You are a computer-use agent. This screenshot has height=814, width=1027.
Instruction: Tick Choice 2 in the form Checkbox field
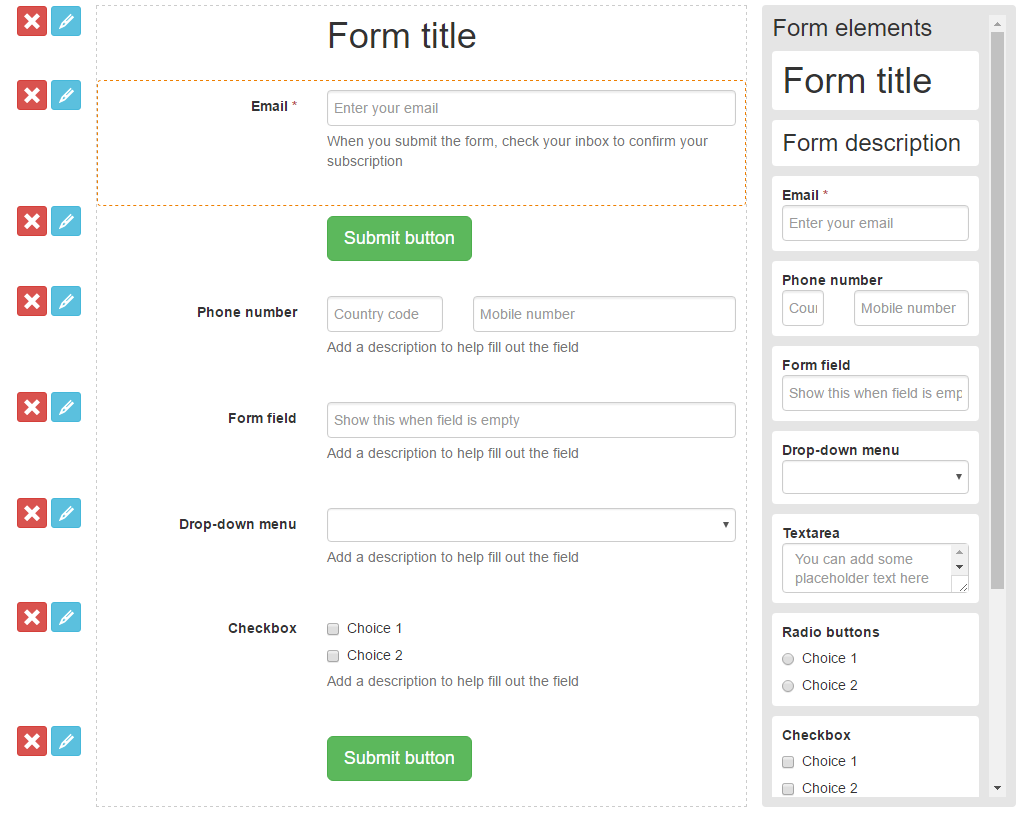(333, 656)
